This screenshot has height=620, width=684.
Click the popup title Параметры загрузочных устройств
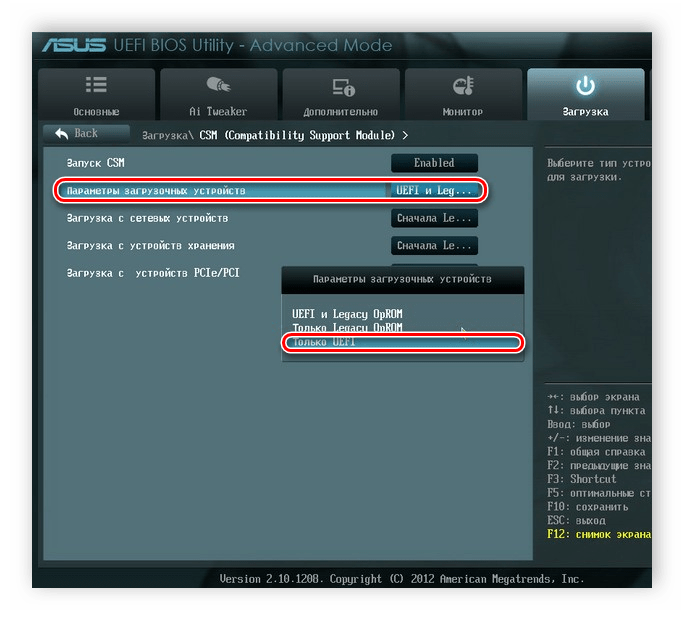(402, 279)
